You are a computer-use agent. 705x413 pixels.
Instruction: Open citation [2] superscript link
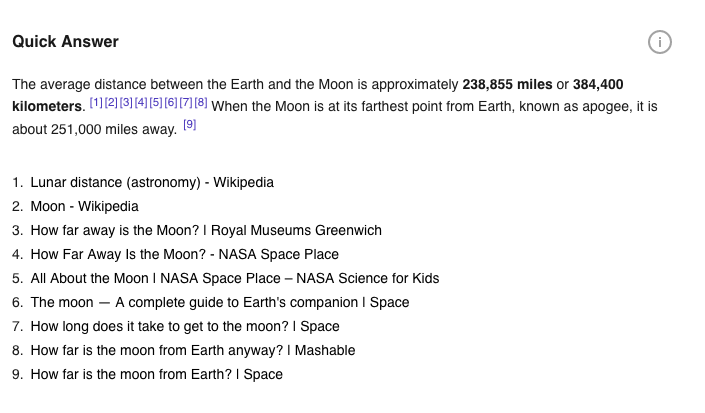[x=111, y=103]
